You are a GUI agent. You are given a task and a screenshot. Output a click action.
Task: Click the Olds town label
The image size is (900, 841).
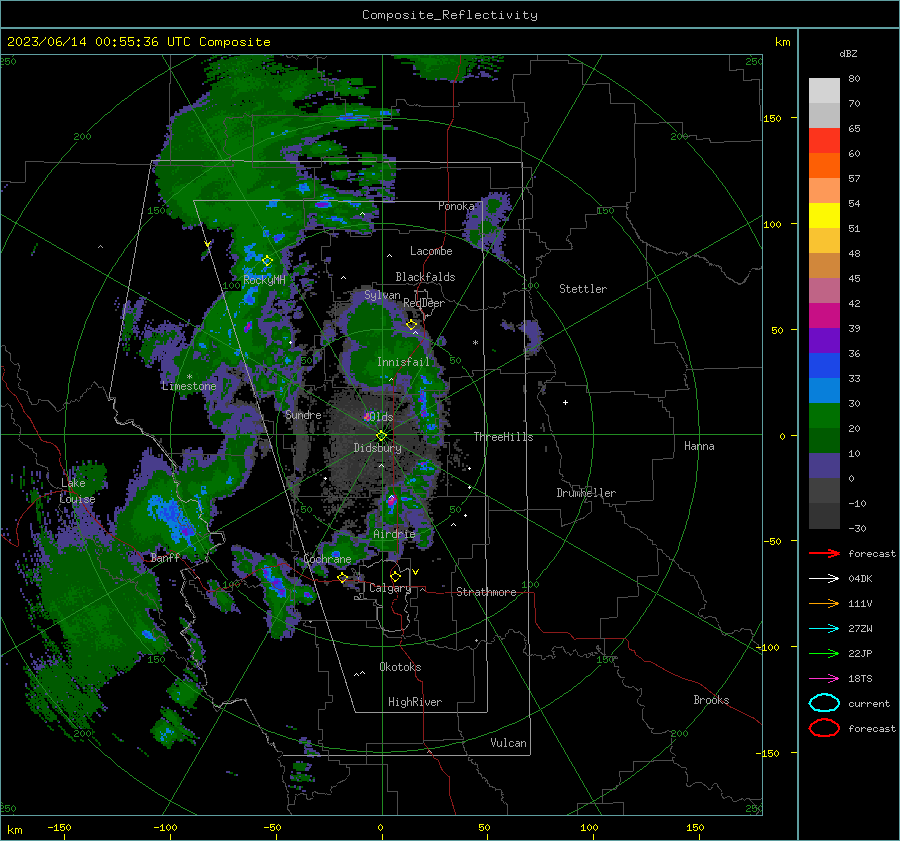(x=381, y=417)
